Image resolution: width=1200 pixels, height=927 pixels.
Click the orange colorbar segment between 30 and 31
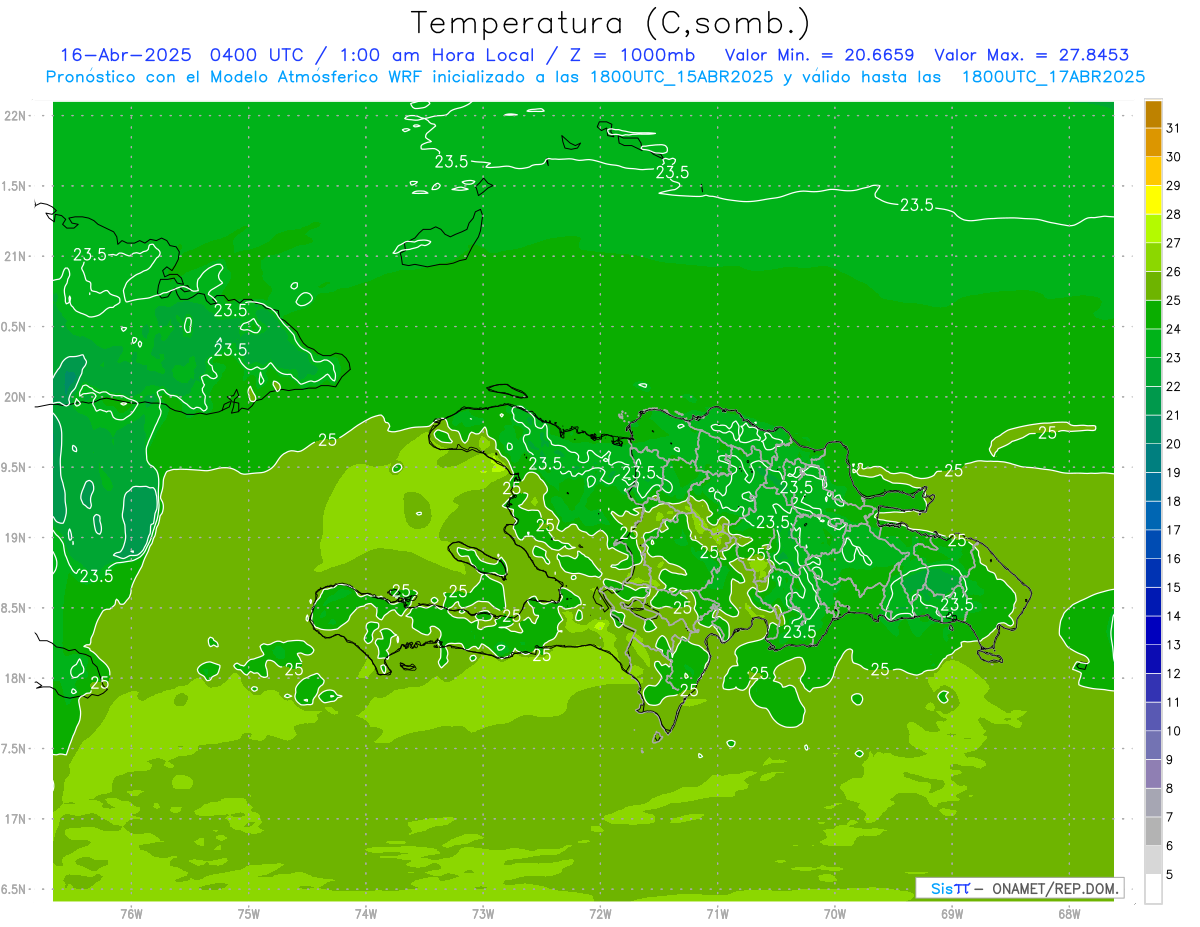(x=1153, y=143)
